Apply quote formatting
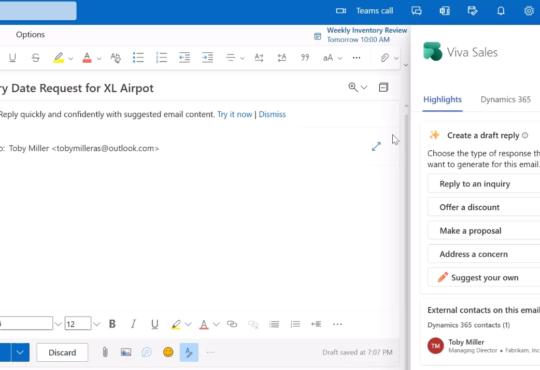The width and height of the screenshot is (540, 370). click(x=305, y=58)
